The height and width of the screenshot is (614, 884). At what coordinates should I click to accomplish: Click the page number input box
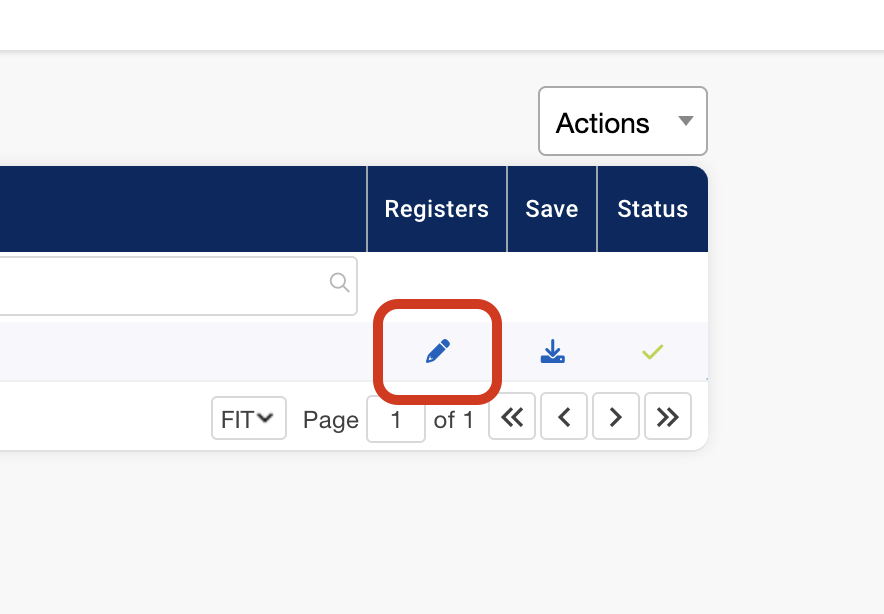(396, 420)
